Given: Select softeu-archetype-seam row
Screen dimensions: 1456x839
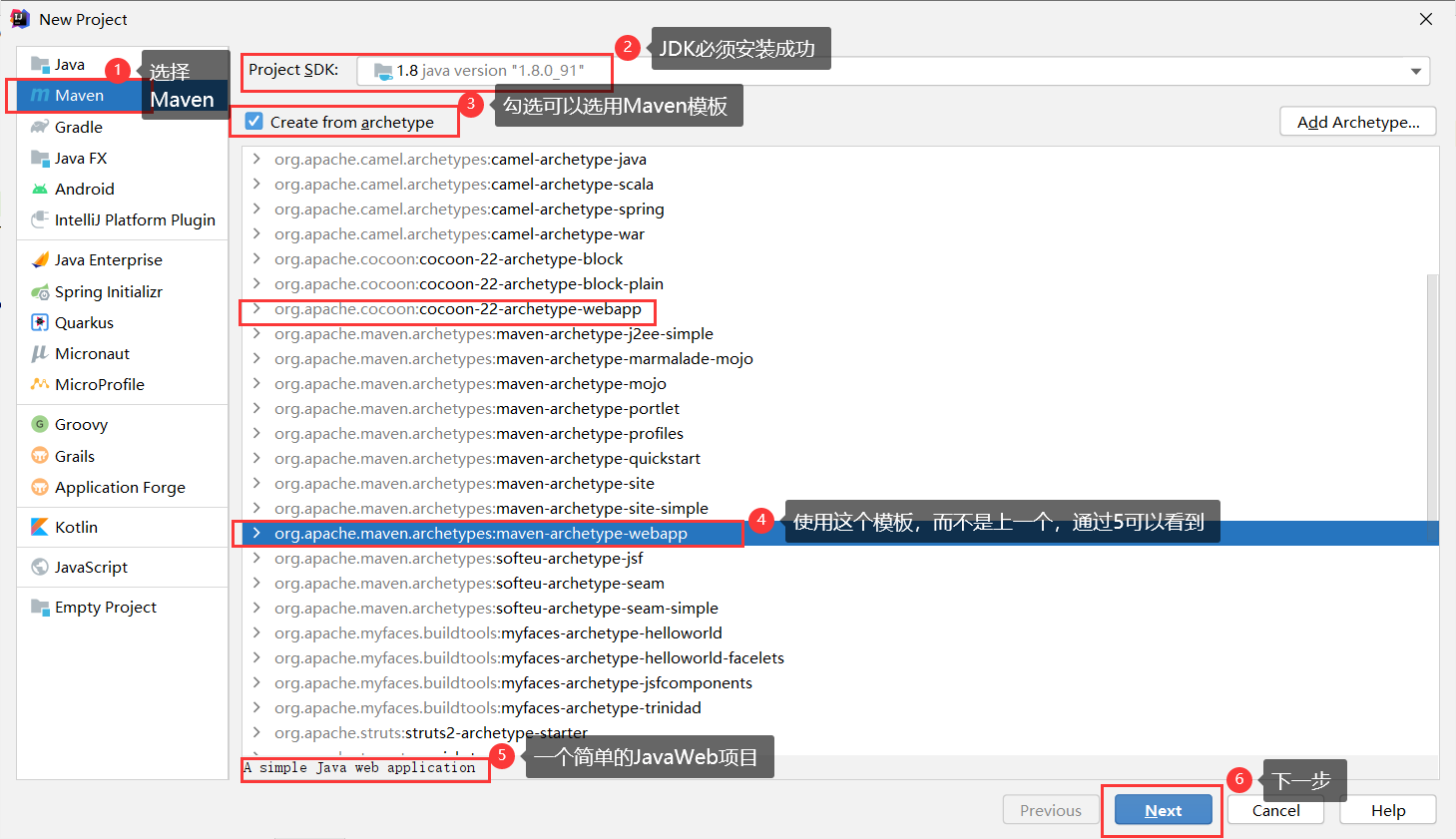Looking at the screenshot, I should 840,583.
